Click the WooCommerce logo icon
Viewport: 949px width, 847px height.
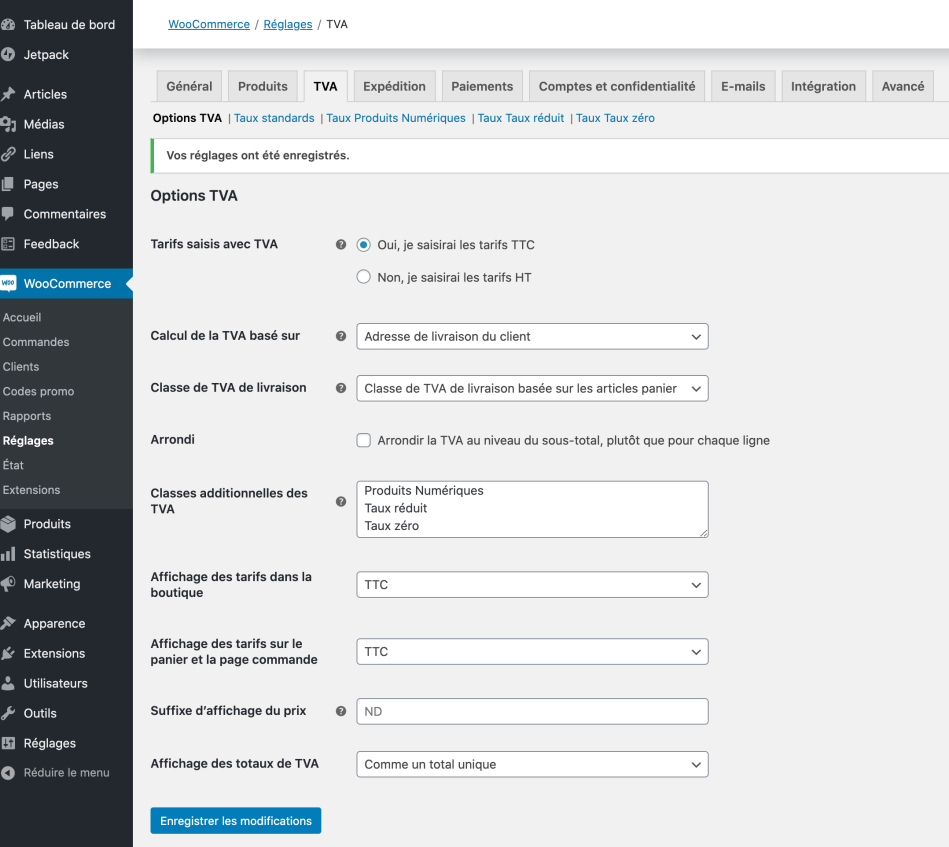pos(8,284)
